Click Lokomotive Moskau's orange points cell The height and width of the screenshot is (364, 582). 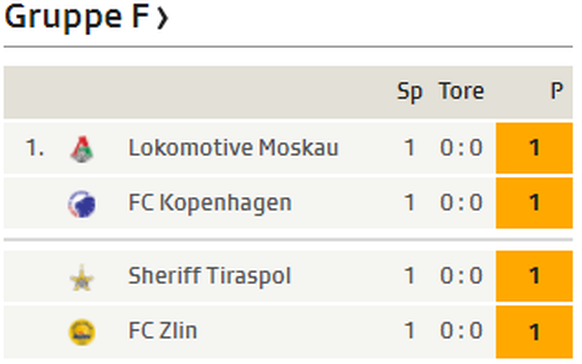pos(534,148)
